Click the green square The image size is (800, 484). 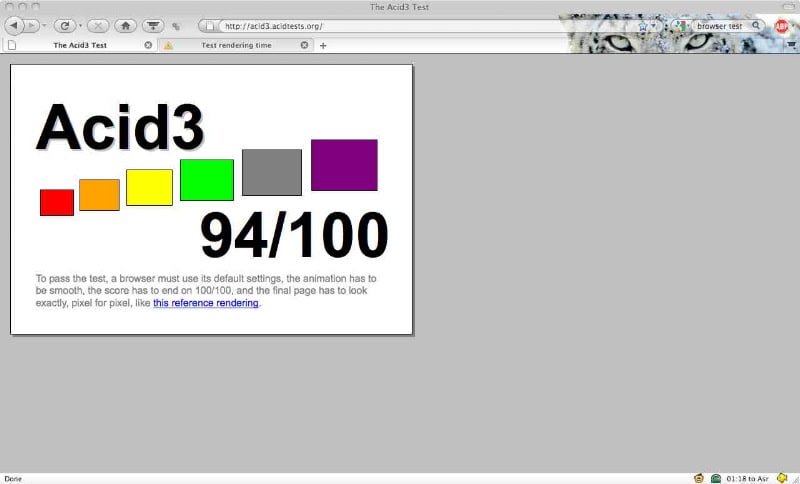tap(207, 180)
